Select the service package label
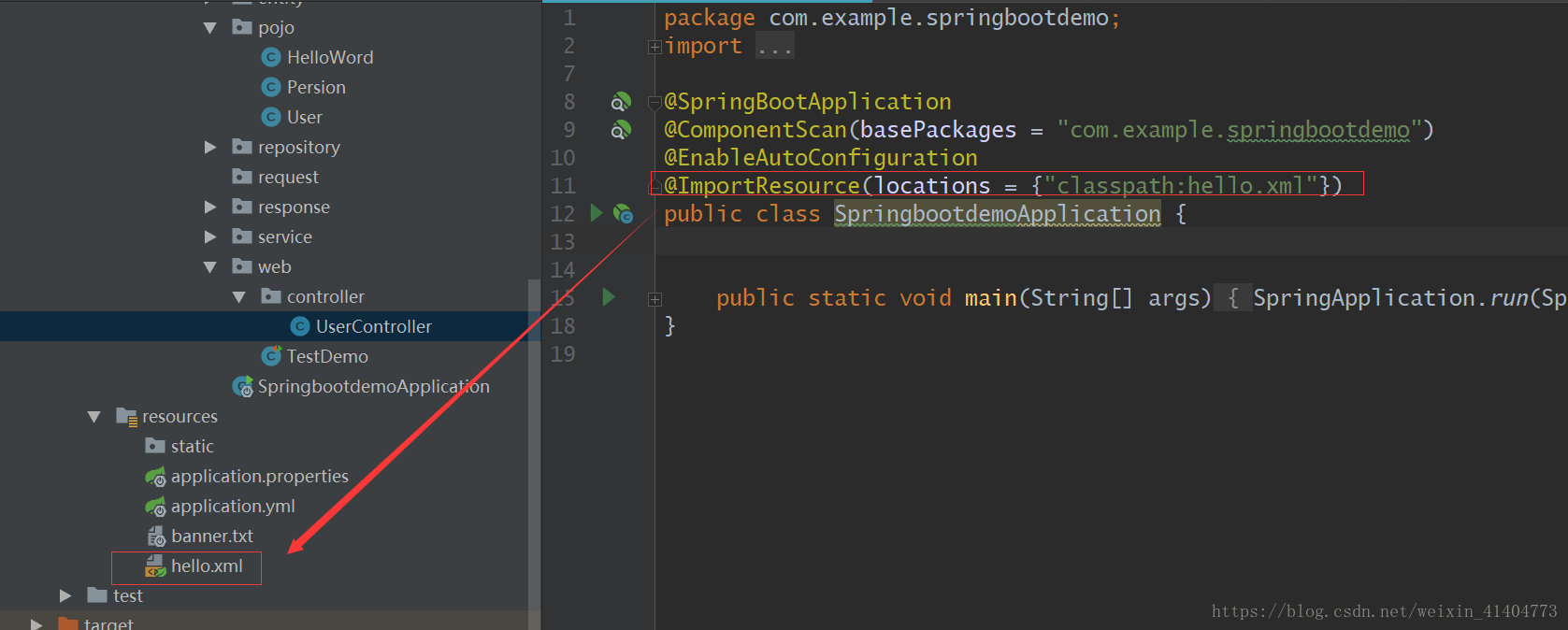 [x=285, y=236]
